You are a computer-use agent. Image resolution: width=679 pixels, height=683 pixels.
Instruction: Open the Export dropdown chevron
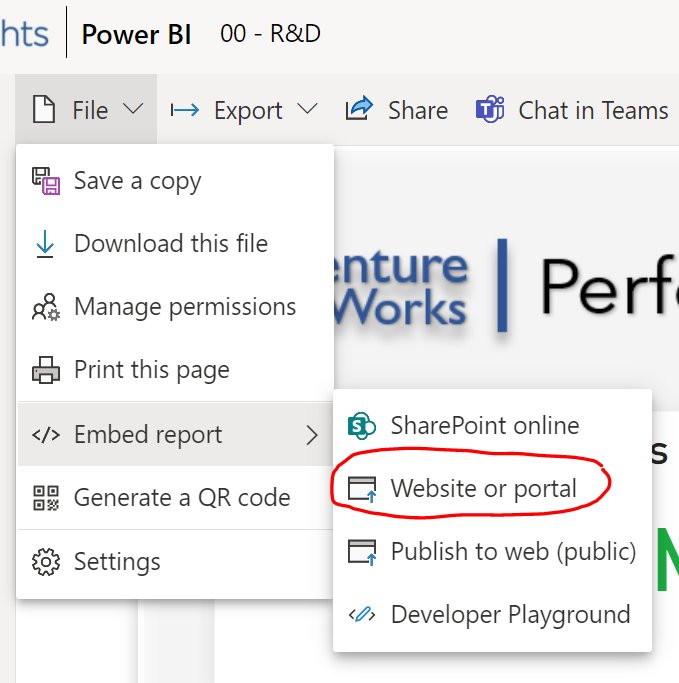point(307,108)
